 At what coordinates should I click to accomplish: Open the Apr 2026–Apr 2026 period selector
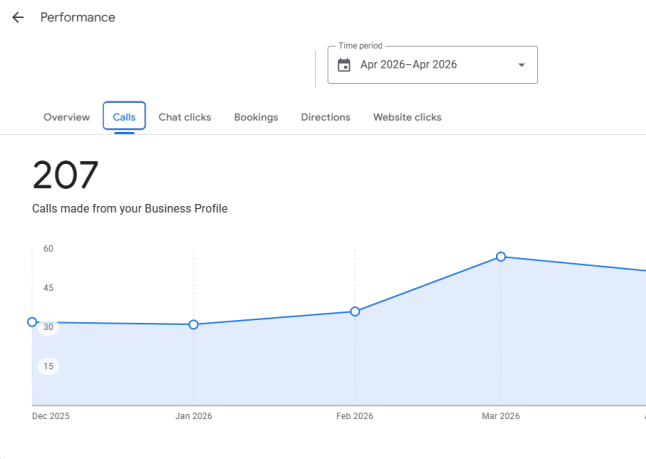point(432,65)
